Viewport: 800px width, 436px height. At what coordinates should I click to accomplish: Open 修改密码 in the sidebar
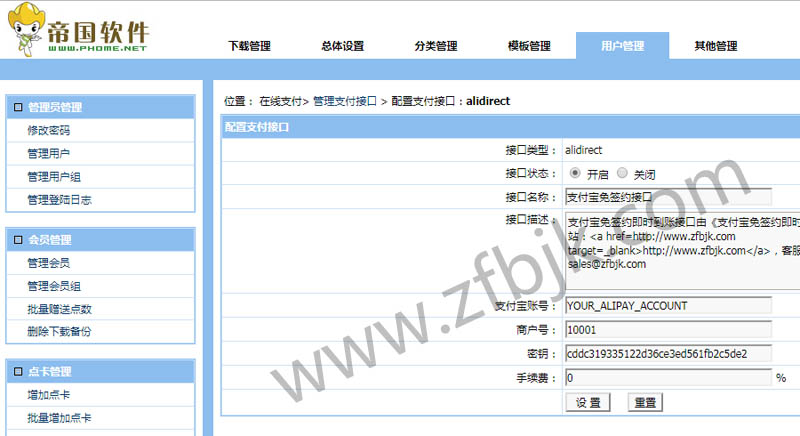(x=48, y=131)
